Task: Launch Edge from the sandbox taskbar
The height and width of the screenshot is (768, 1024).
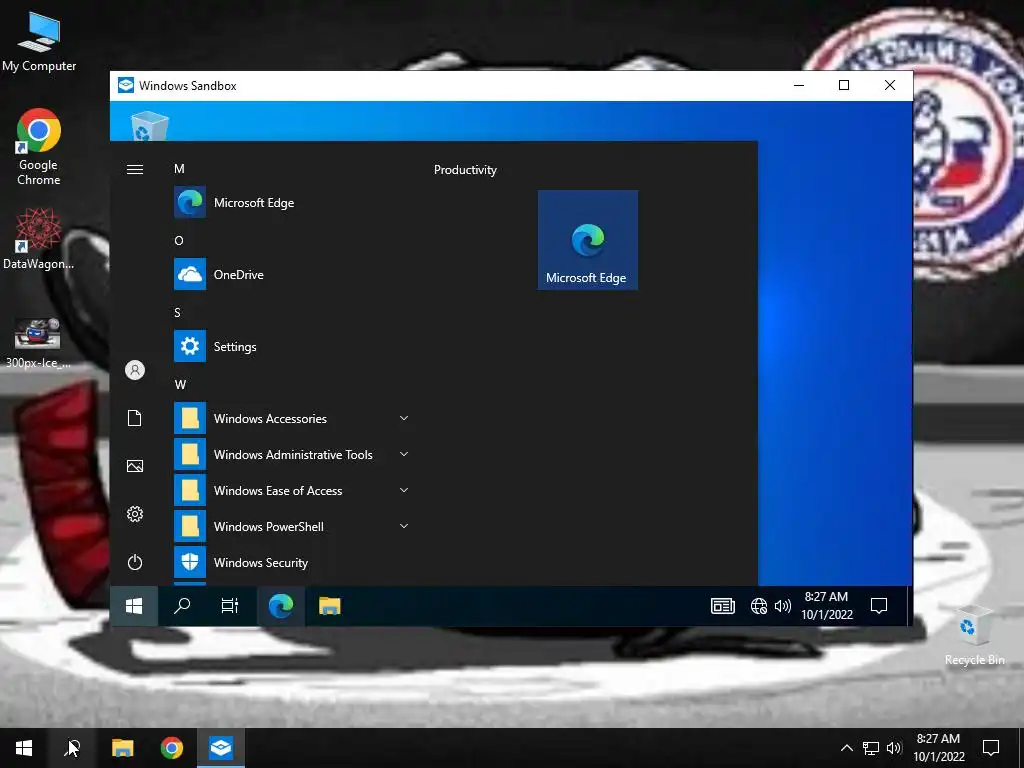Action: pyautogui.click(x=281, y=606)
